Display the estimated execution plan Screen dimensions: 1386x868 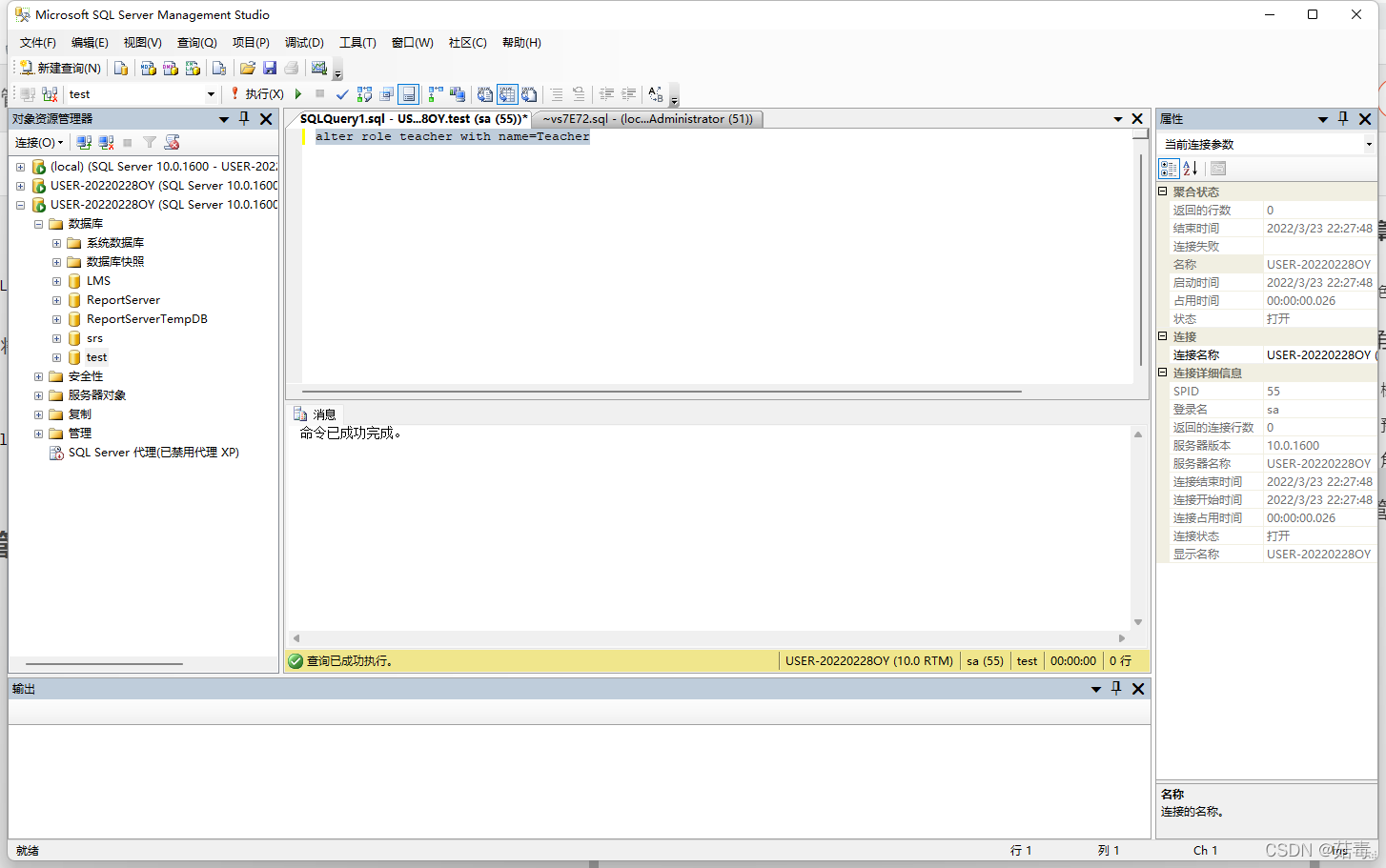pos(364,94)
